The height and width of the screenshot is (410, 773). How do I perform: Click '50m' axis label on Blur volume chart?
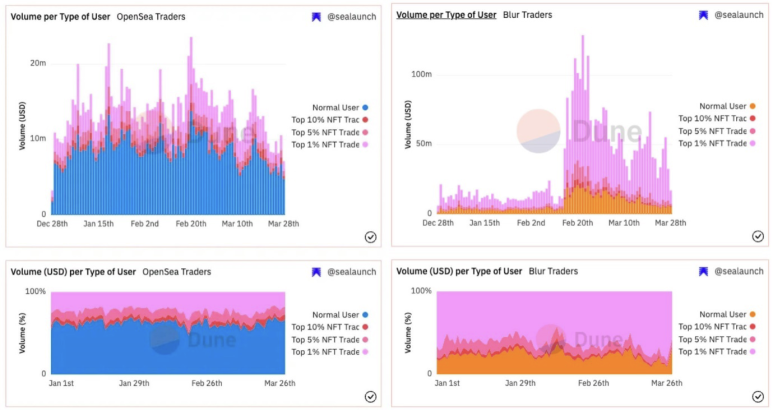pyautogui.click(x=424, y=144)
